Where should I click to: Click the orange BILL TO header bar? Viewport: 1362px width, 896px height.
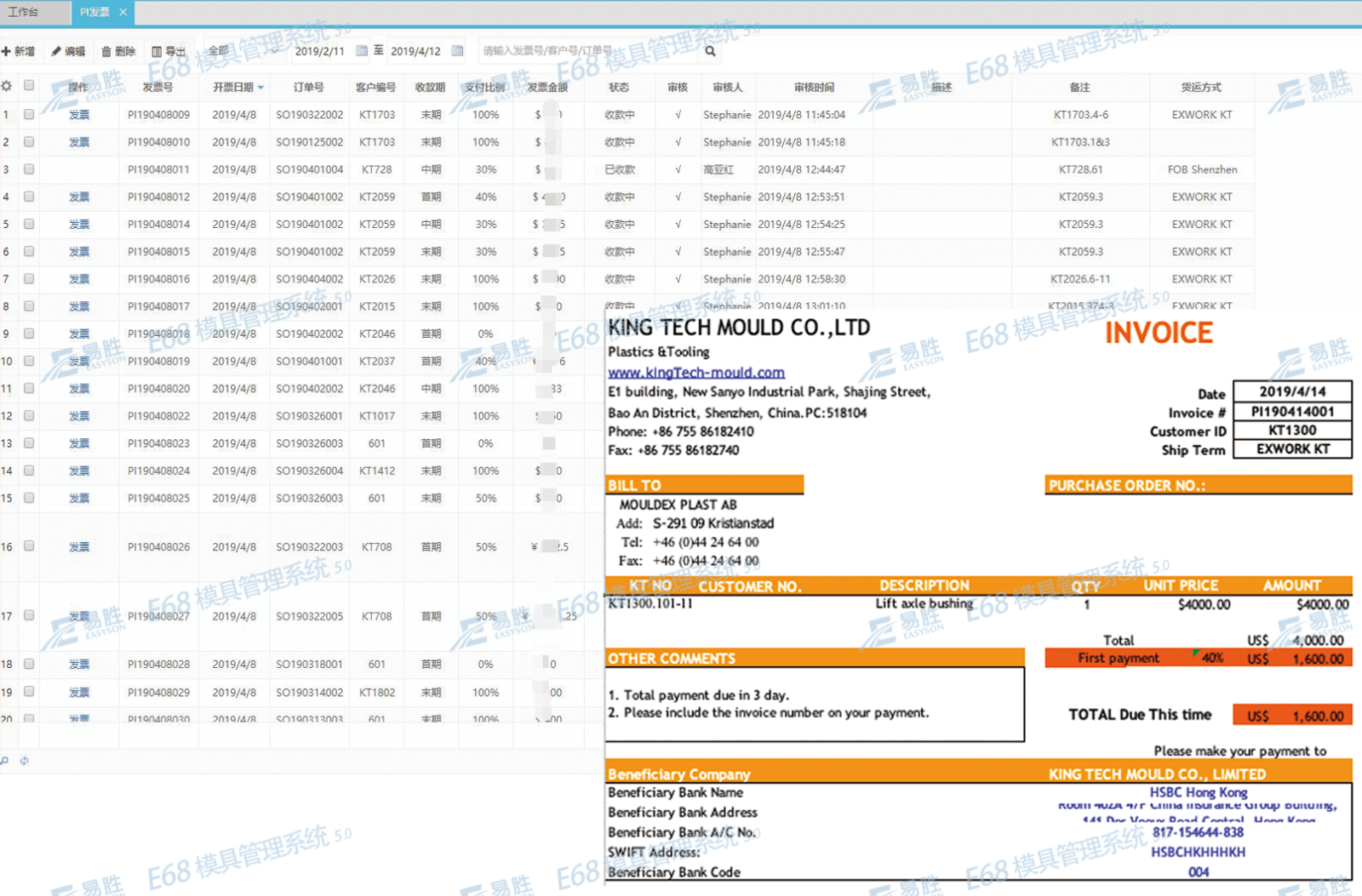[705, 485]
